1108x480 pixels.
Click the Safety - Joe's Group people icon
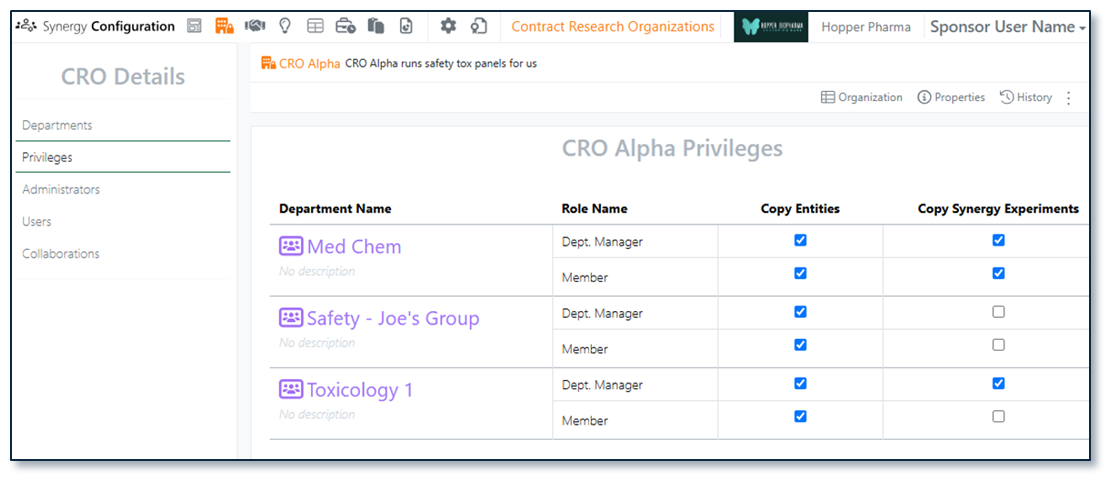pos(290,317)
